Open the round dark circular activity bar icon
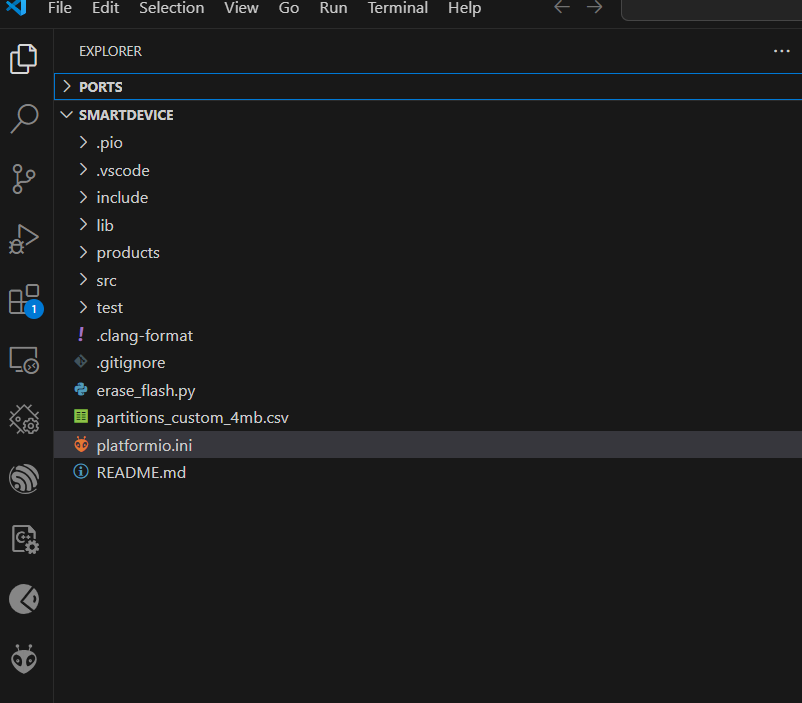Viewport: 802px width, 703px height. coord(24,599)
